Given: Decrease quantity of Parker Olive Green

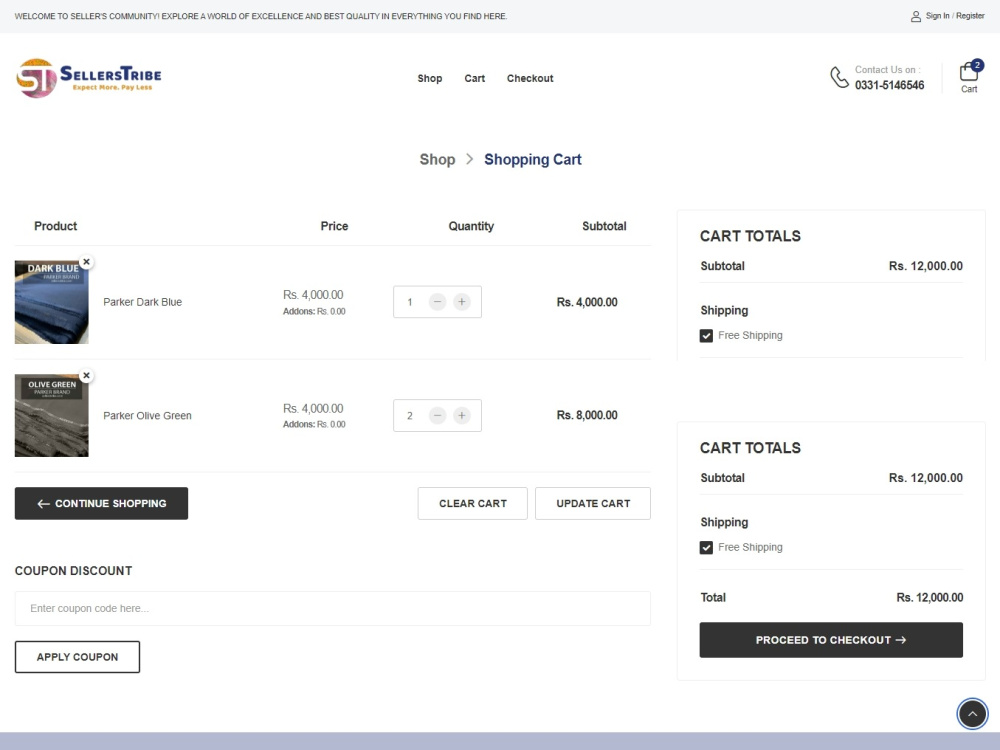Looking at the screenshot, I should [438, 415].
